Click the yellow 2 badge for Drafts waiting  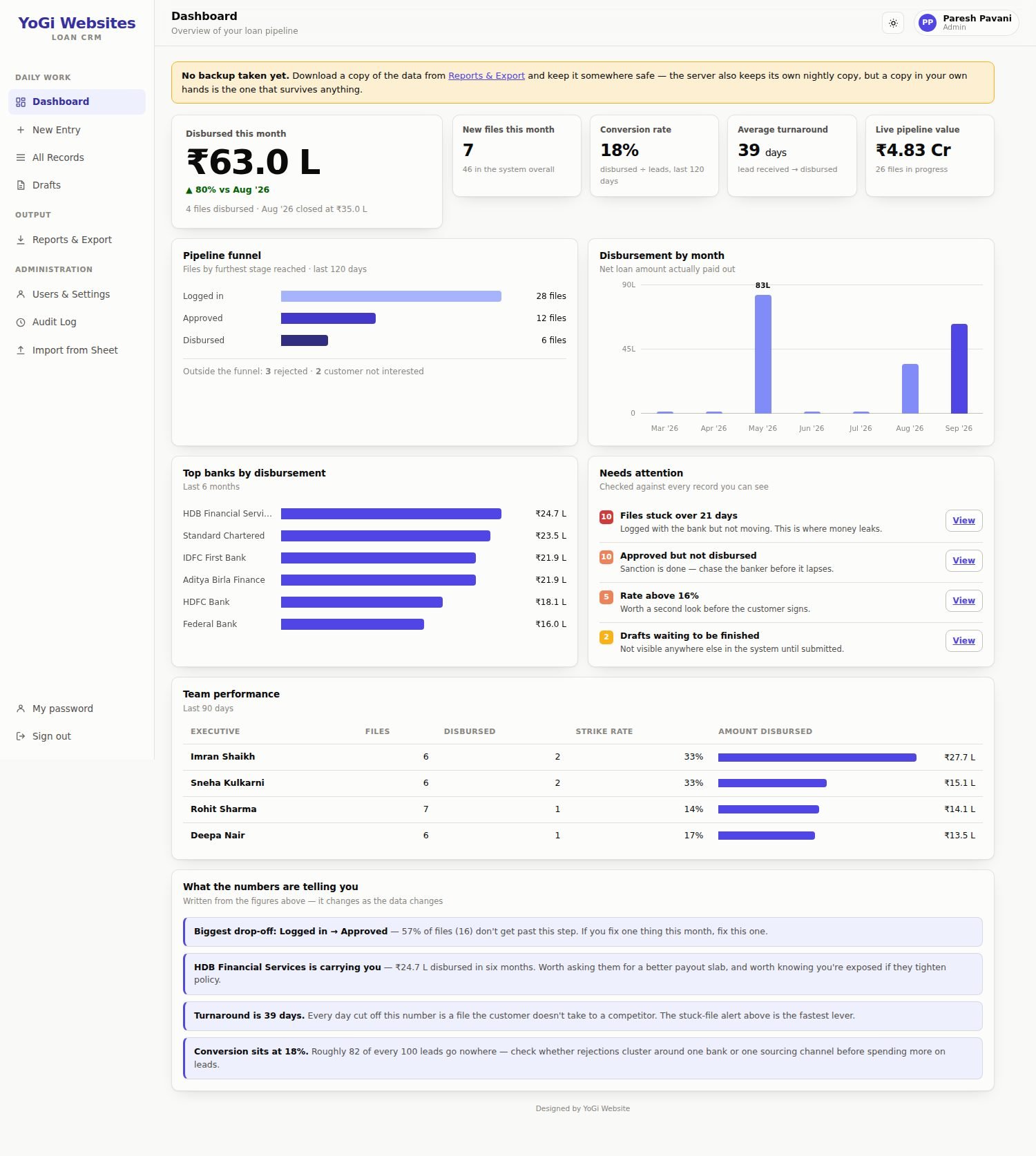(x=606, y=637)
